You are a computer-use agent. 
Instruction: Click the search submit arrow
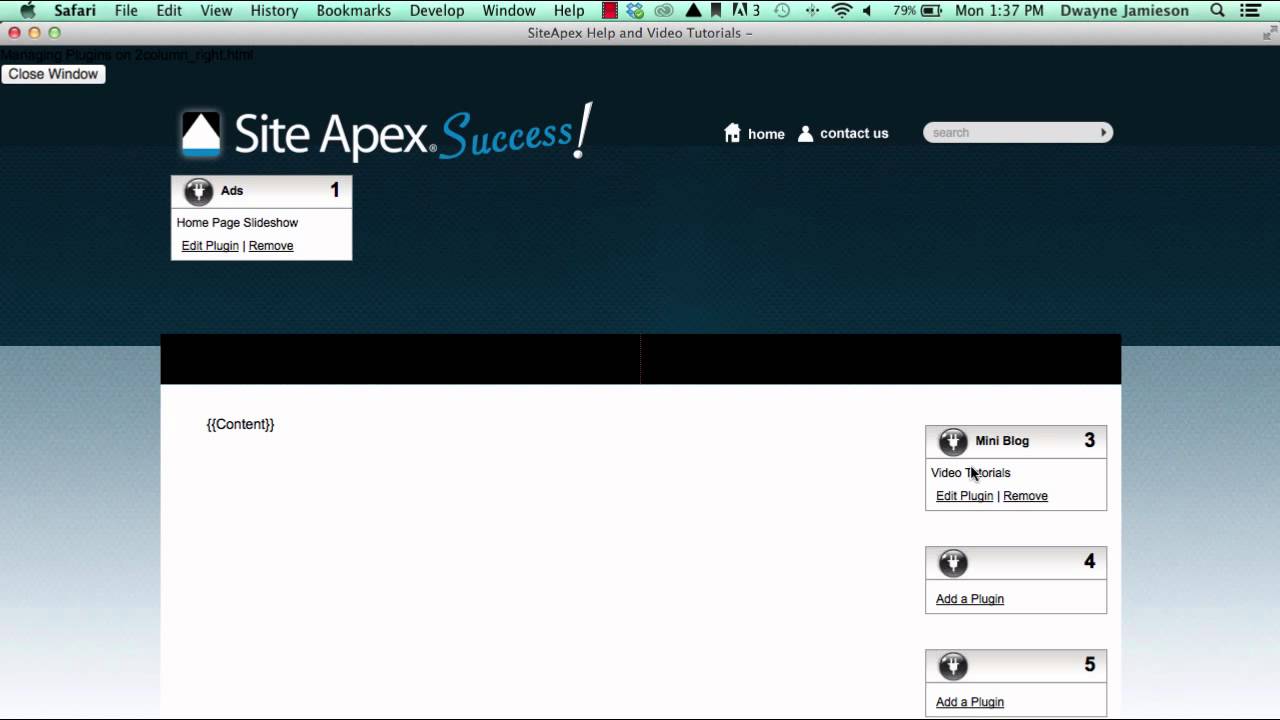[1104, 132]
